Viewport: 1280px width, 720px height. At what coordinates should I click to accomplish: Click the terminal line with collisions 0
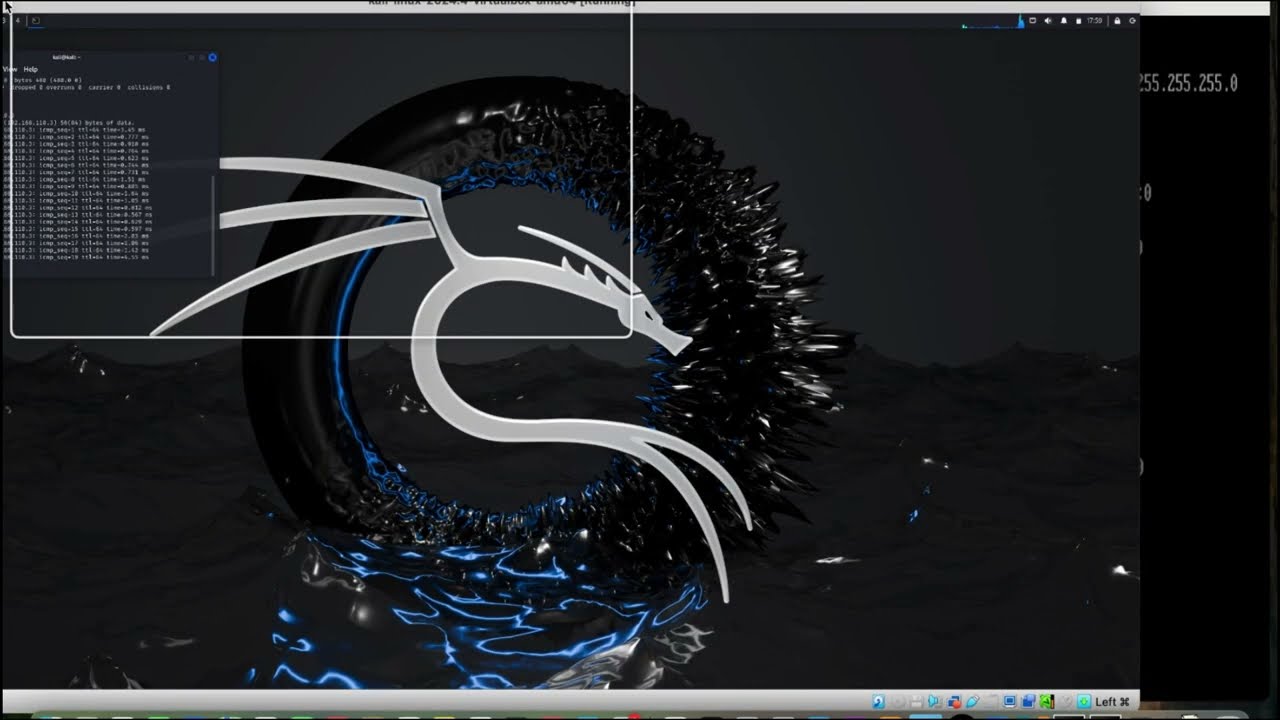pyautogui.click(x=86, y=88)
